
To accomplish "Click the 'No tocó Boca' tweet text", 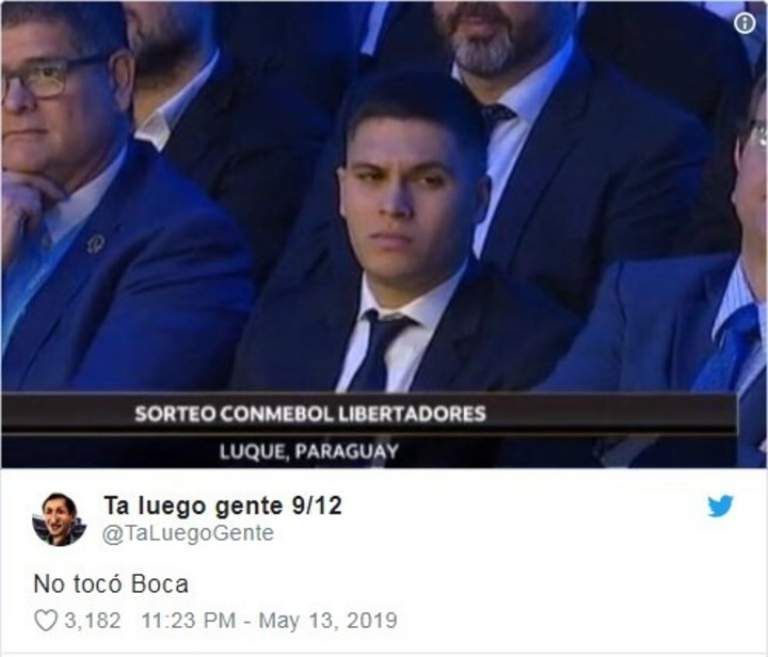I will coord(111,584).
